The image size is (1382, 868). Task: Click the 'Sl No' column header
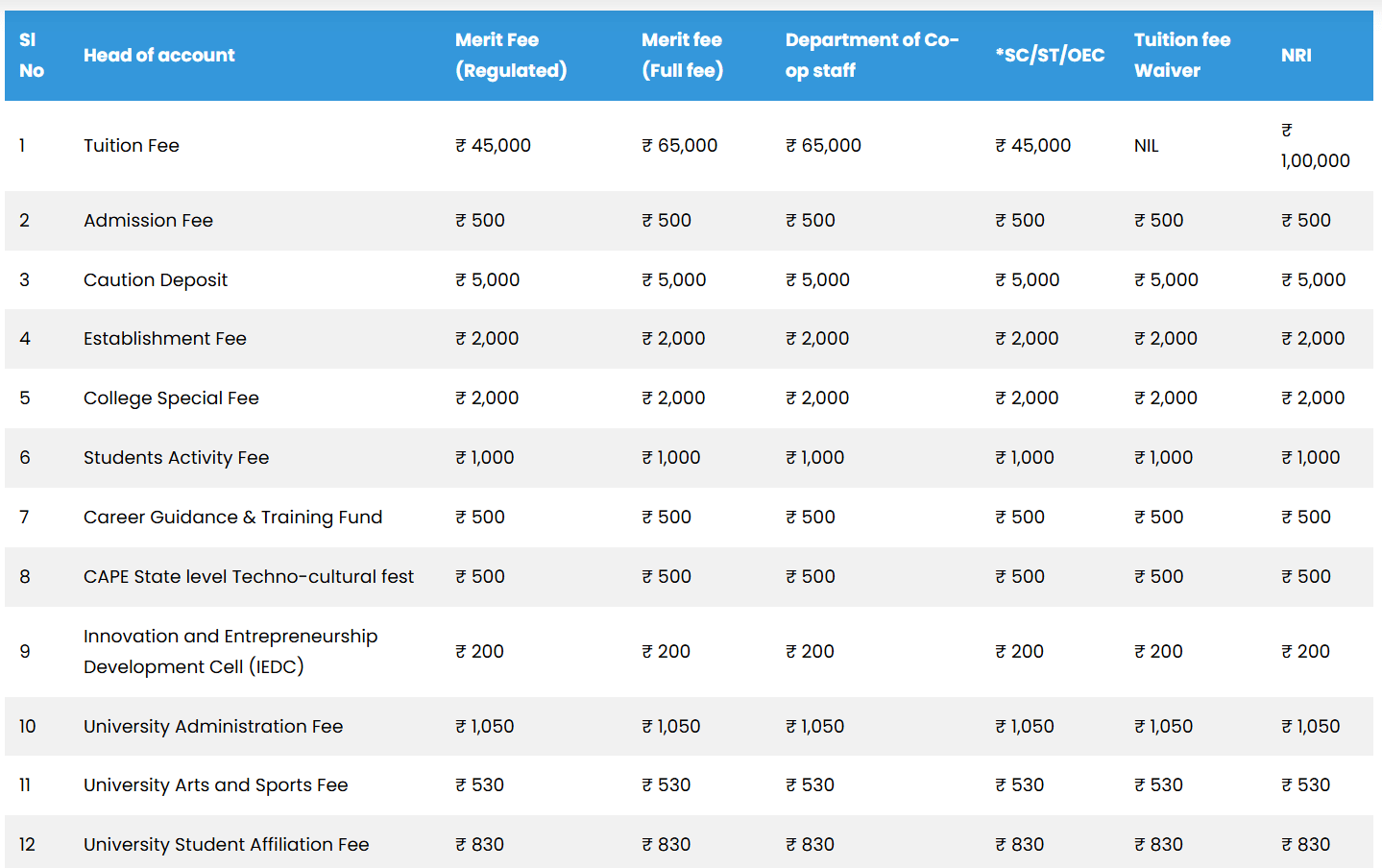pos(31,55)
